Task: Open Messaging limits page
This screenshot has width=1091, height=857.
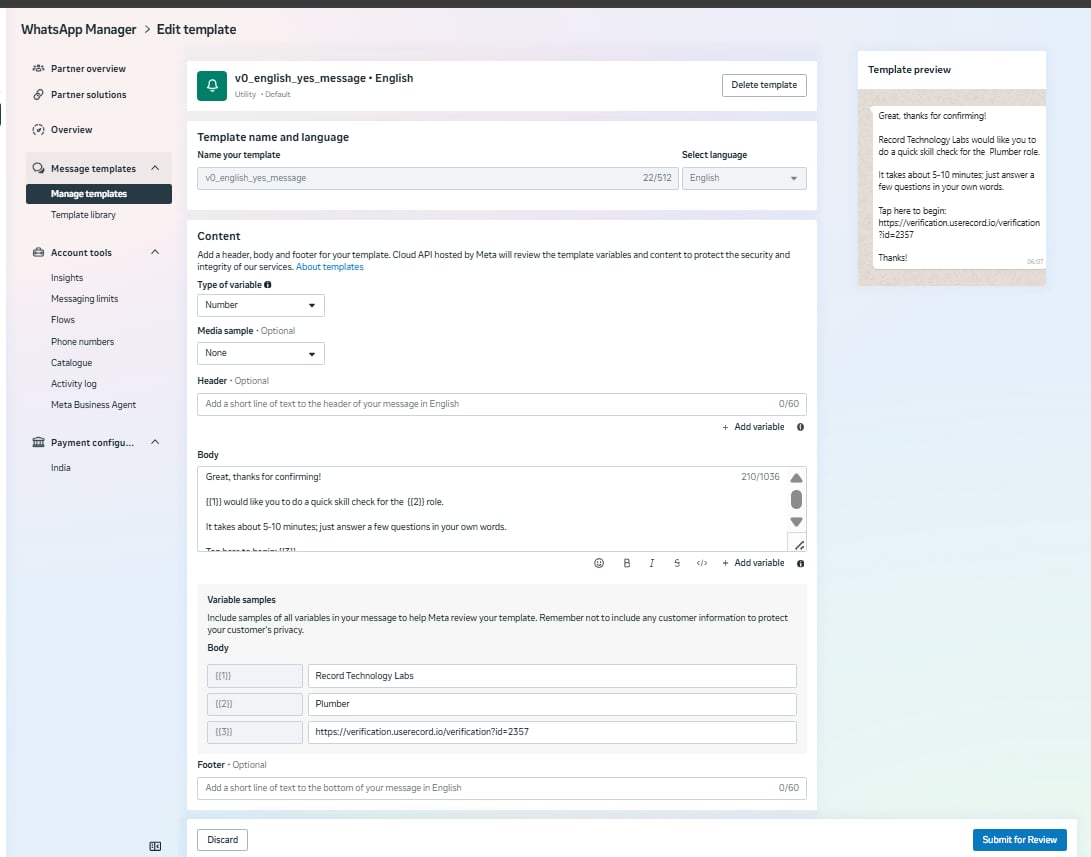Action: [x=84, y=298]
